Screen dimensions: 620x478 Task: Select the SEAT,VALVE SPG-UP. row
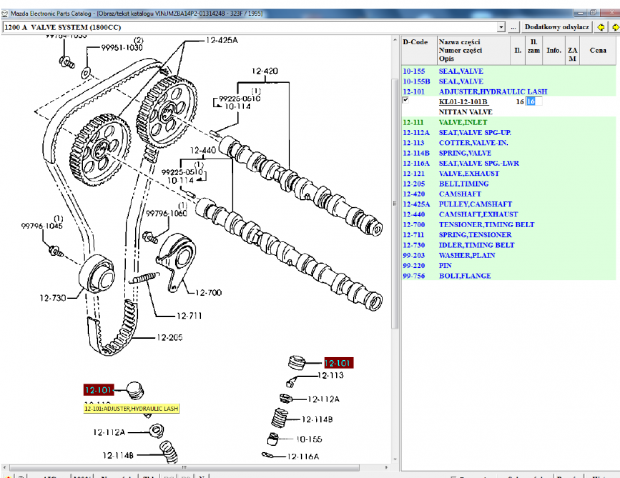[508, 132]
